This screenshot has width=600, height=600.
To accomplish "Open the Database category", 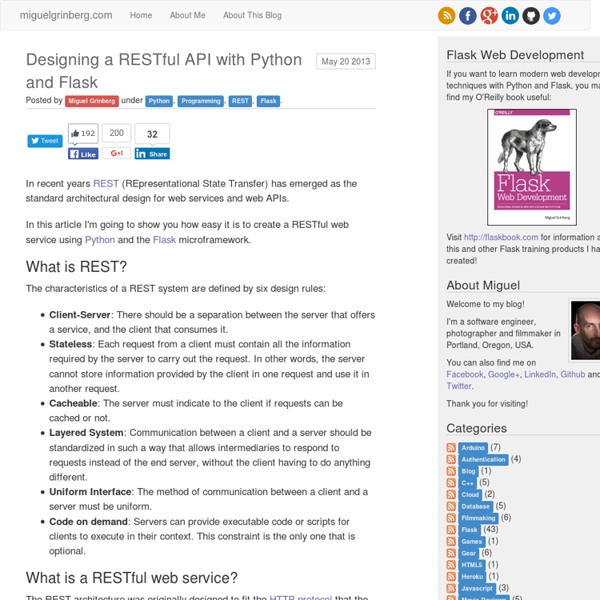I will pyautogui.click(x=476, y=507).
